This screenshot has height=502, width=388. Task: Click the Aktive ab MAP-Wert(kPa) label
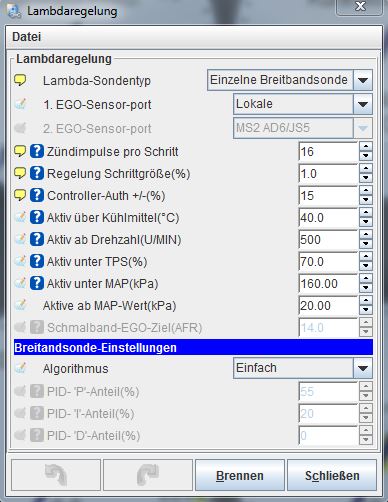pos(109,306)
